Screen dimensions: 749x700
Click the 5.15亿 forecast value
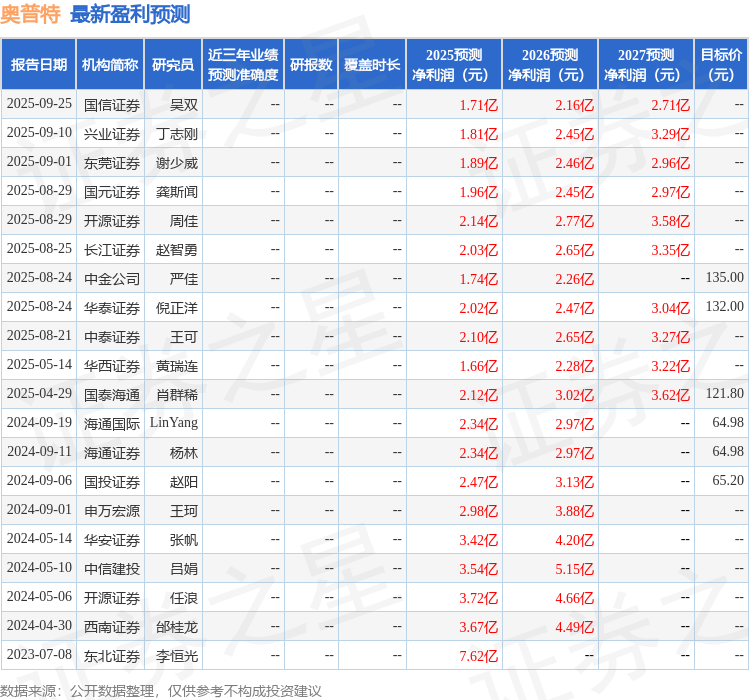[x=575, y=569]
